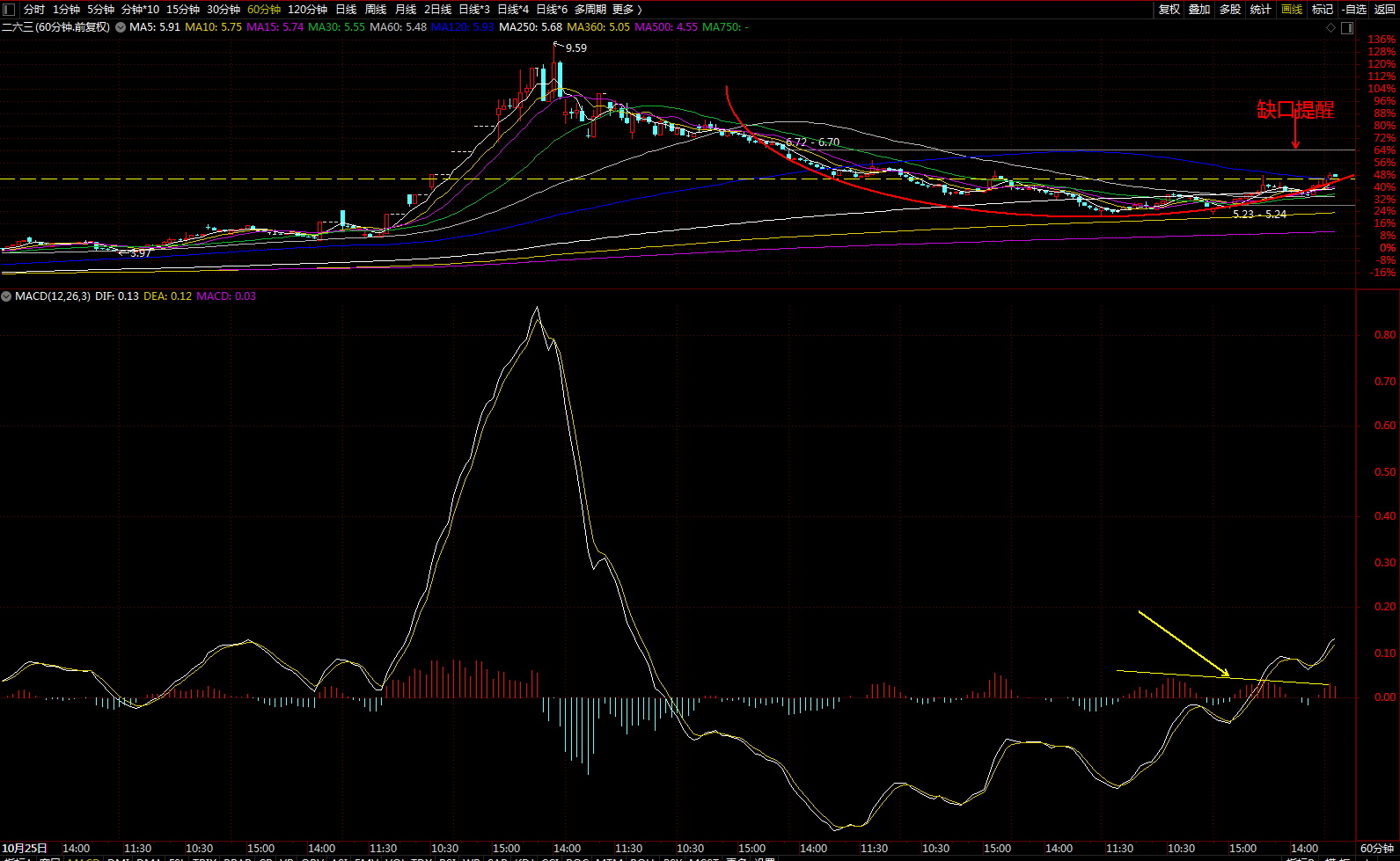Screen dimensions: 1400x861
Task: Click the 复权 button
Action: point(1169,9)
